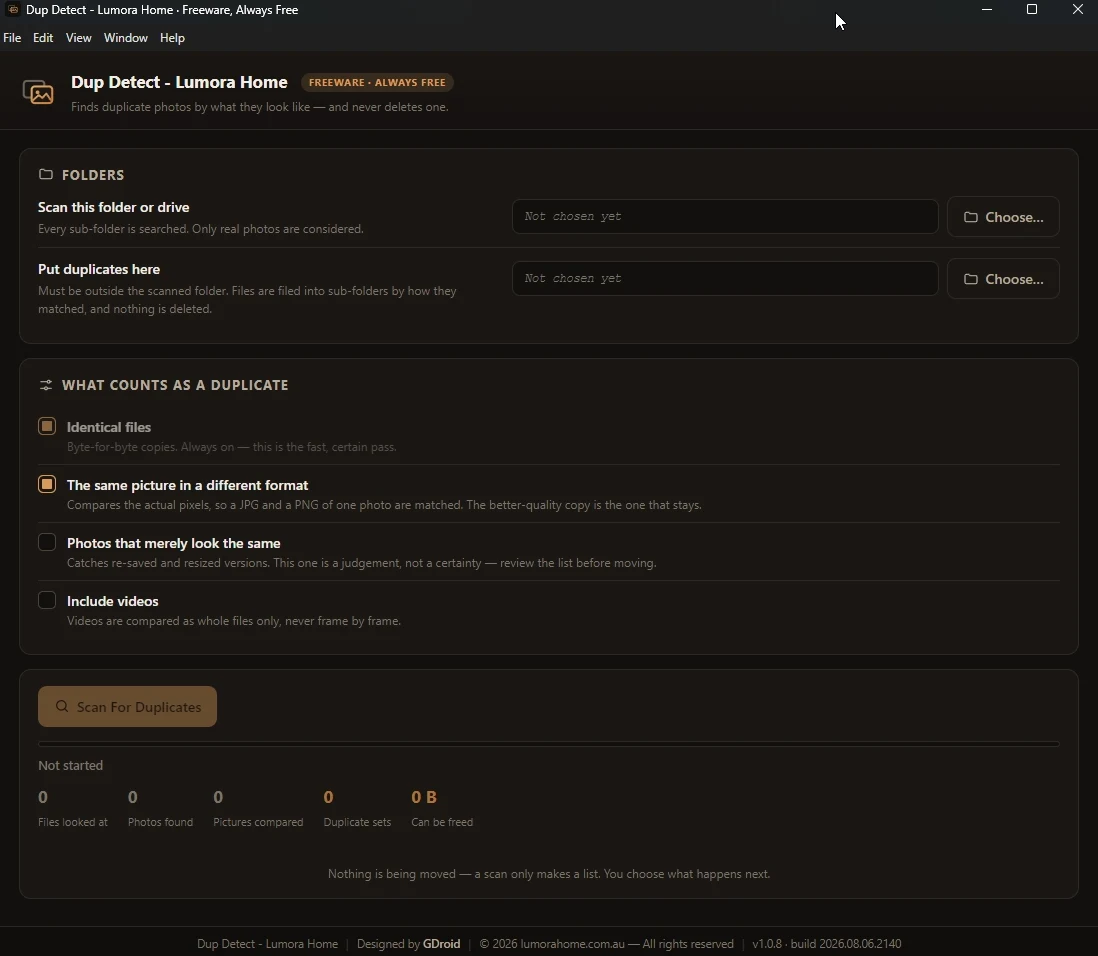Screen dimensions: 1098x956
Task: Click the Files looked at counter
Action: (x=73, y=809)
